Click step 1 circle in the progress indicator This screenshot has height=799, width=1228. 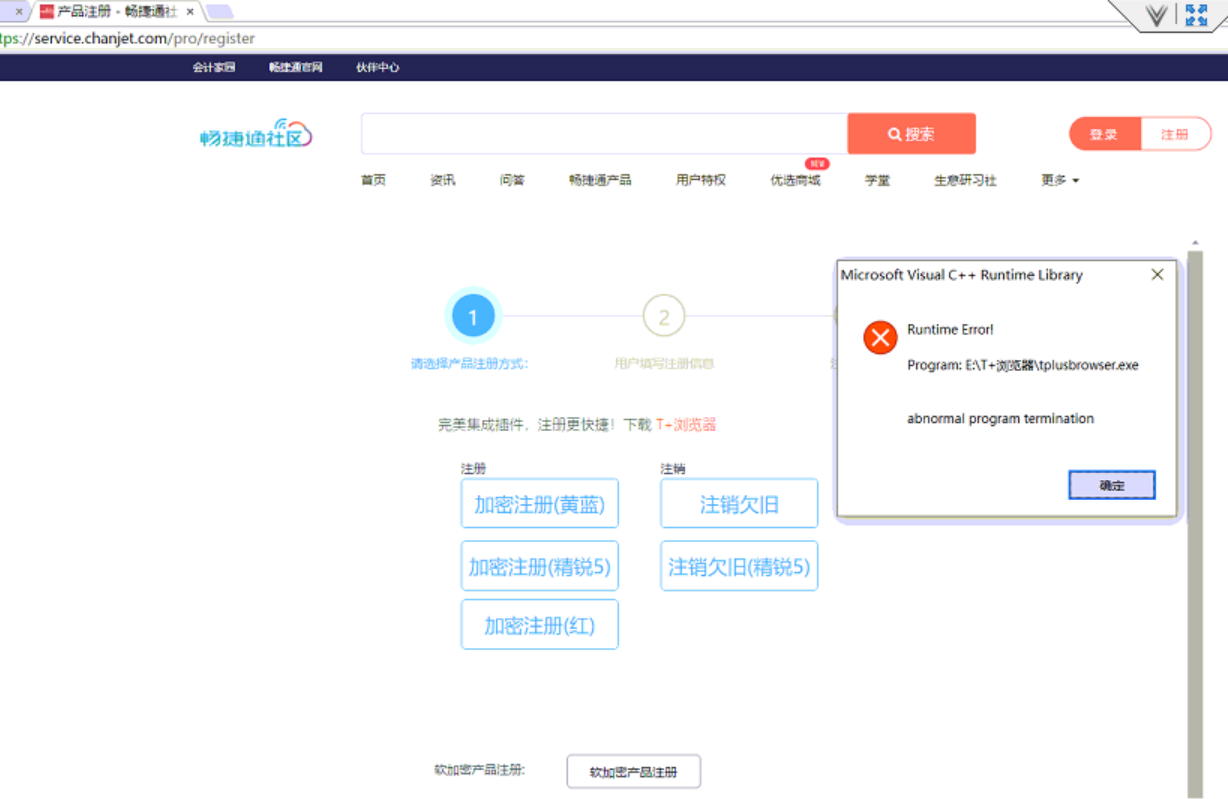(x=472, y=318)
